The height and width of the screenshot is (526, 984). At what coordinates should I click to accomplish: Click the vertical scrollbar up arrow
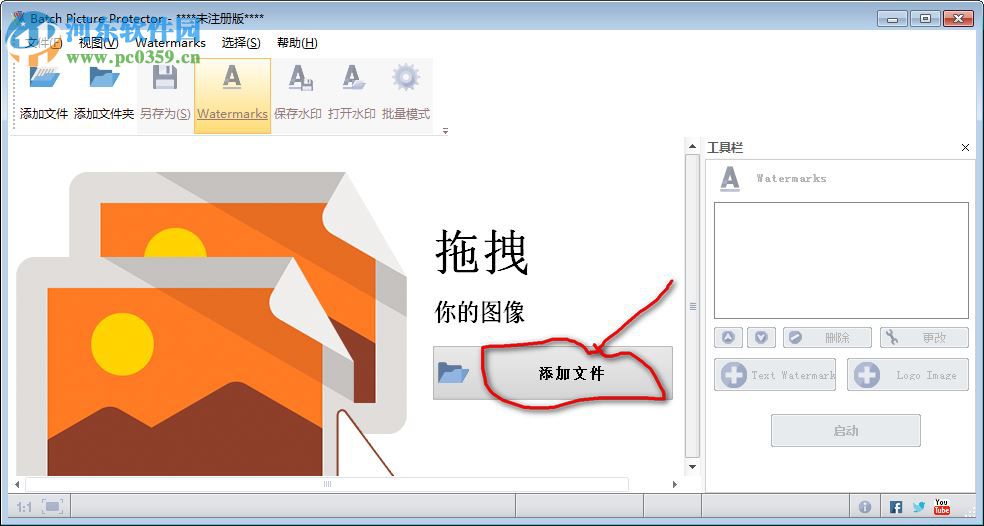pos(692,146)
